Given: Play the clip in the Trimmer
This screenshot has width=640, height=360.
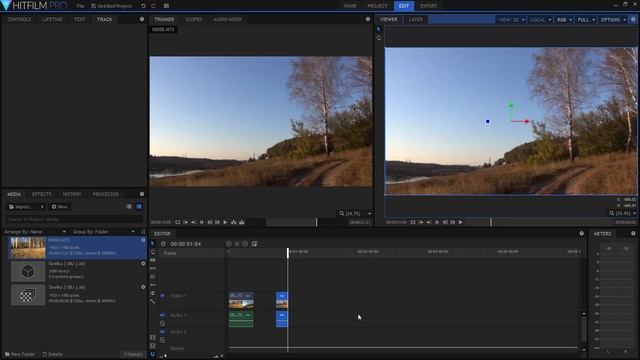Looking at the screenshot, I should pyautogui.click(x=225, y=222).
